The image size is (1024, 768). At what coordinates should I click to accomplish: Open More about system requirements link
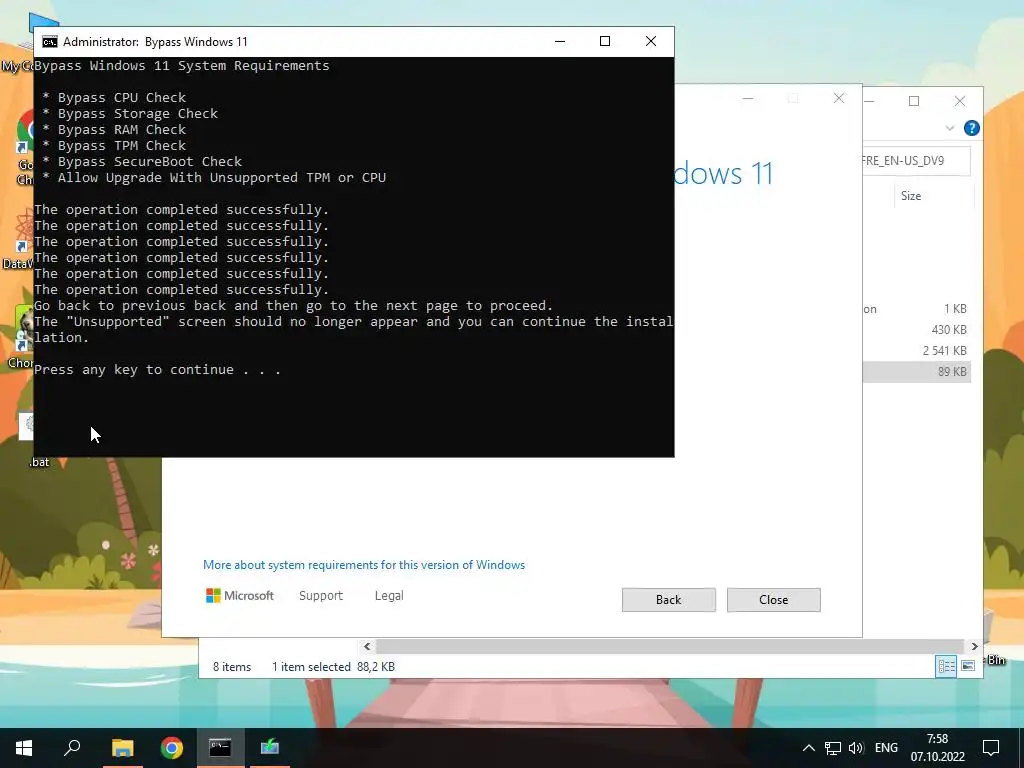tap(364, 565)
